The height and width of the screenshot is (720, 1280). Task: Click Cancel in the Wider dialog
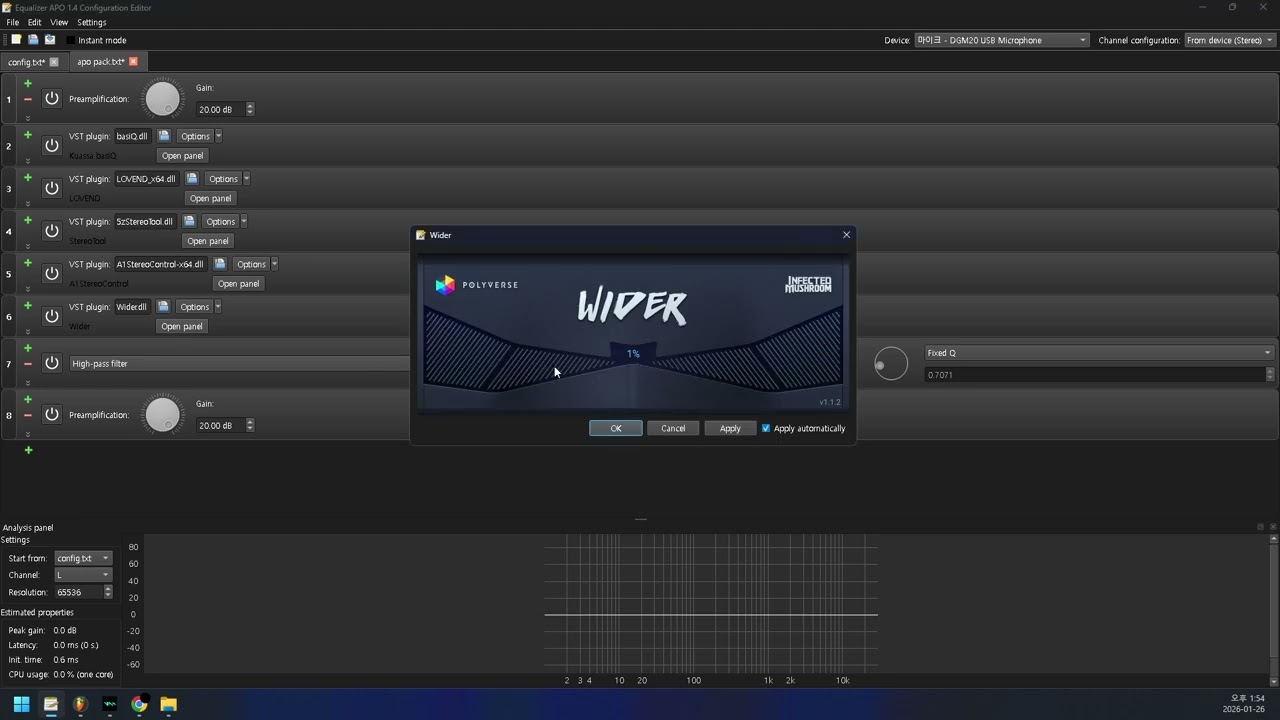pyautogui.click(x=673, y=428)
